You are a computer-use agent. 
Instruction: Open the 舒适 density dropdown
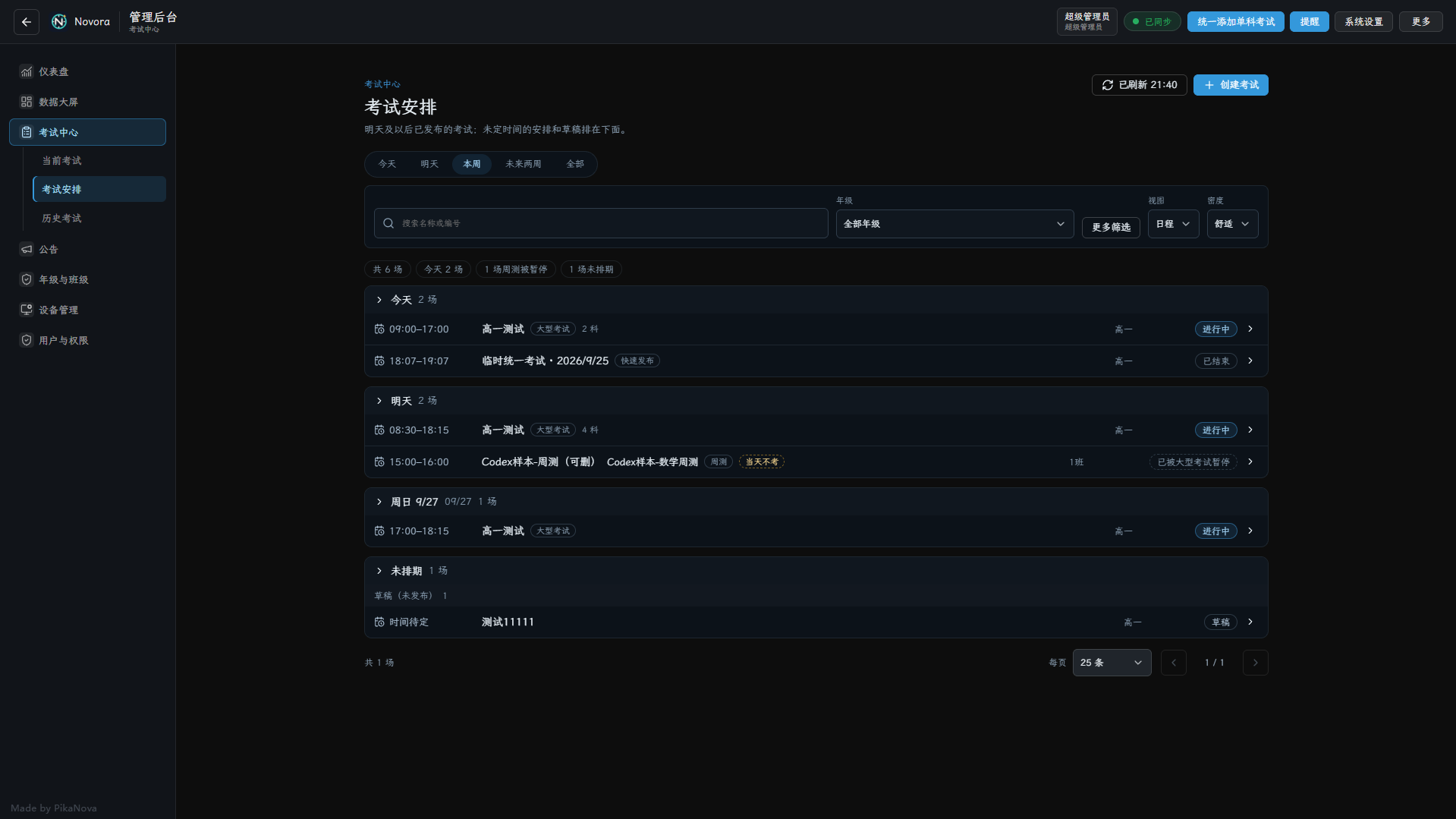click(1232, 224)
